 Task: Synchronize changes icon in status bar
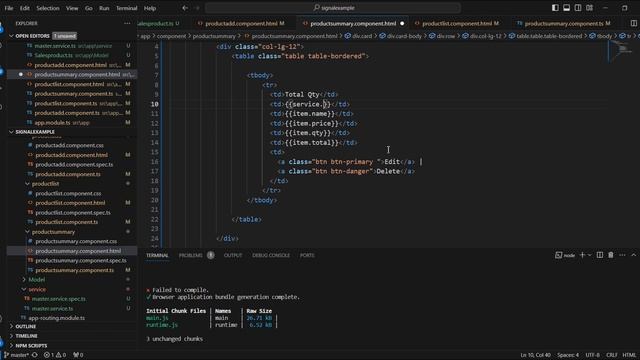click(x=35, y=355)
